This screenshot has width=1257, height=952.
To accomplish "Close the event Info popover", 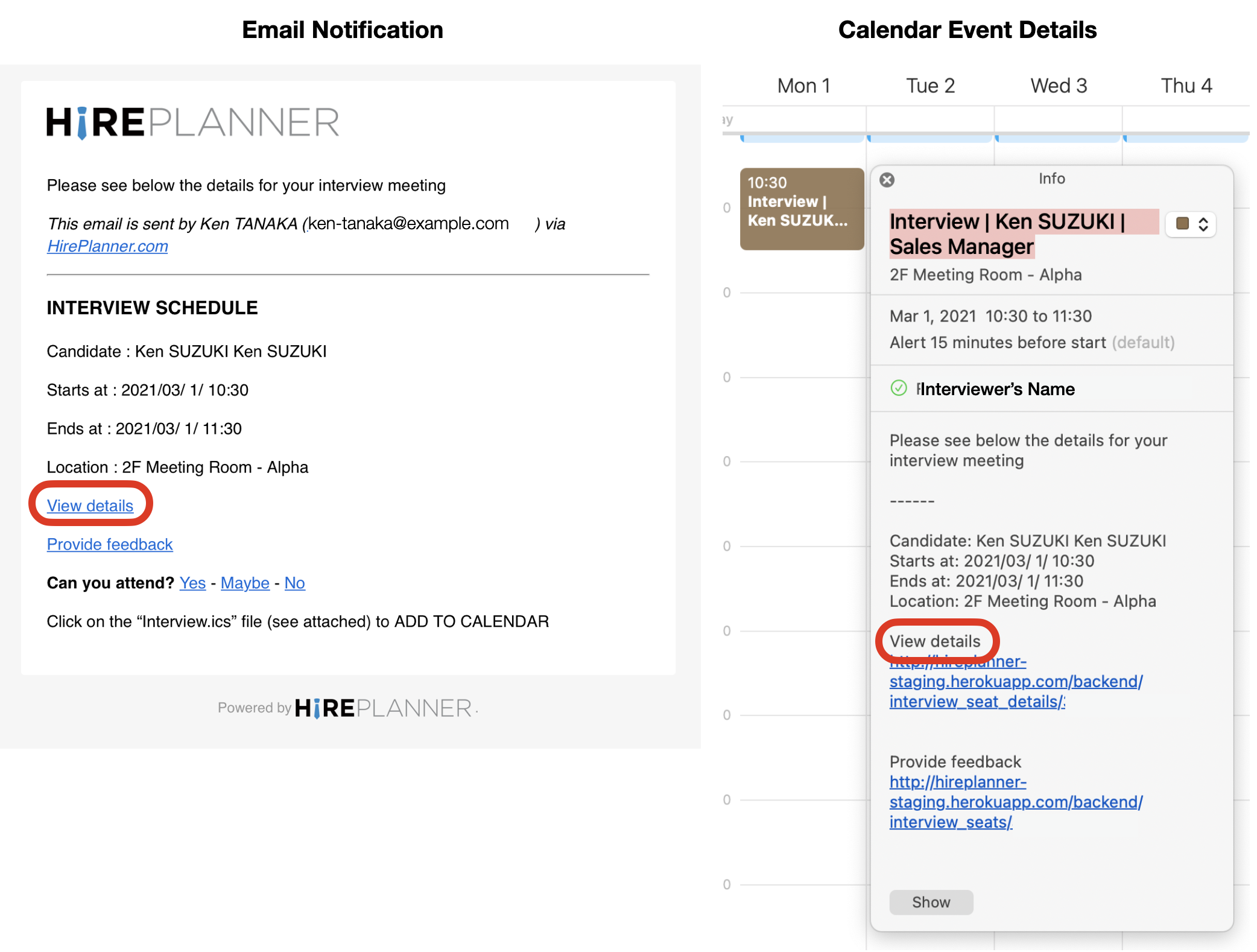I will click(887, 180).
